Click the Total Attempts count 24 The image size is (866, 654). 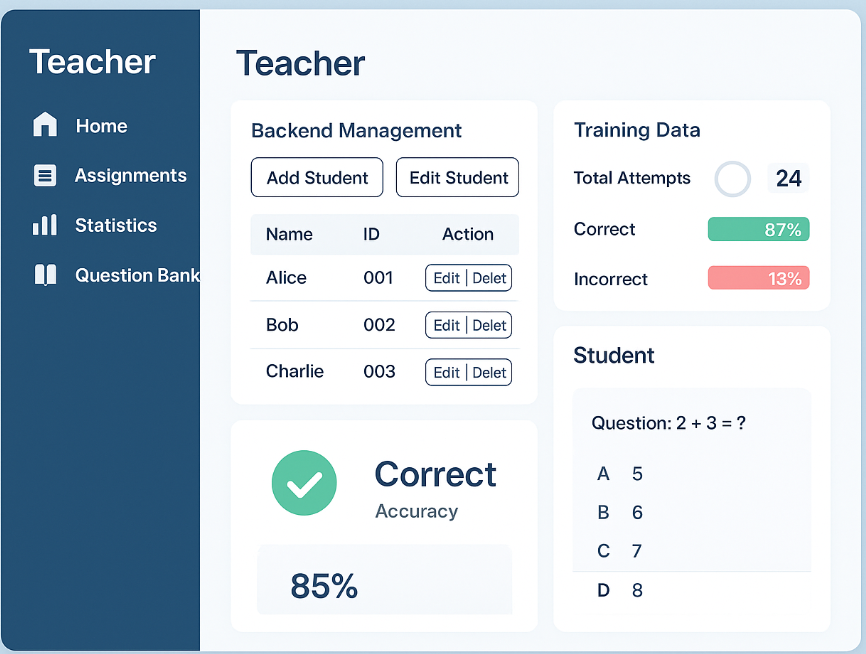pos(788,179)
